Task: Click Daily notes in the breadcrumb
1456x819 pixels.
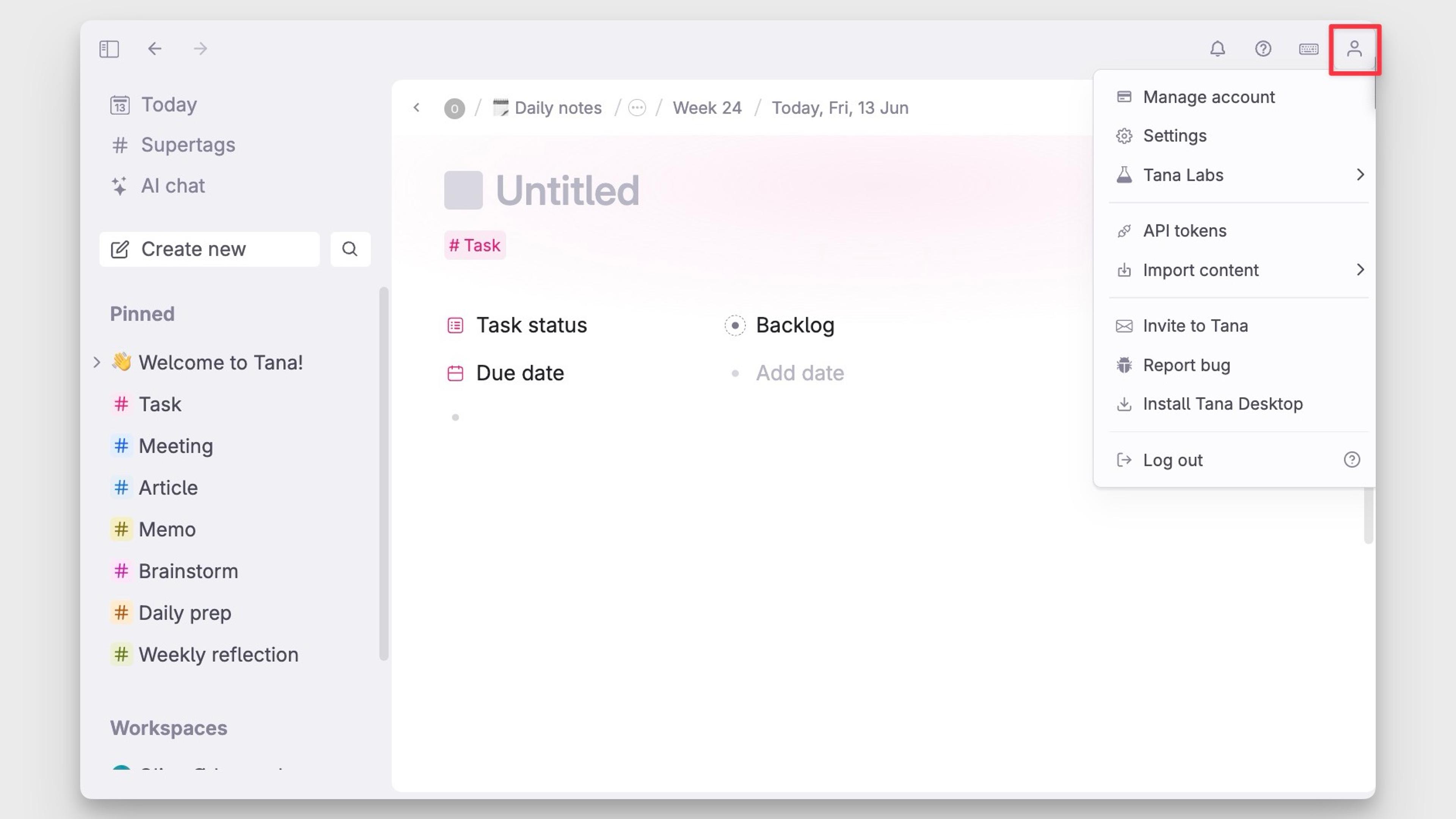Action: click(547, 108)
